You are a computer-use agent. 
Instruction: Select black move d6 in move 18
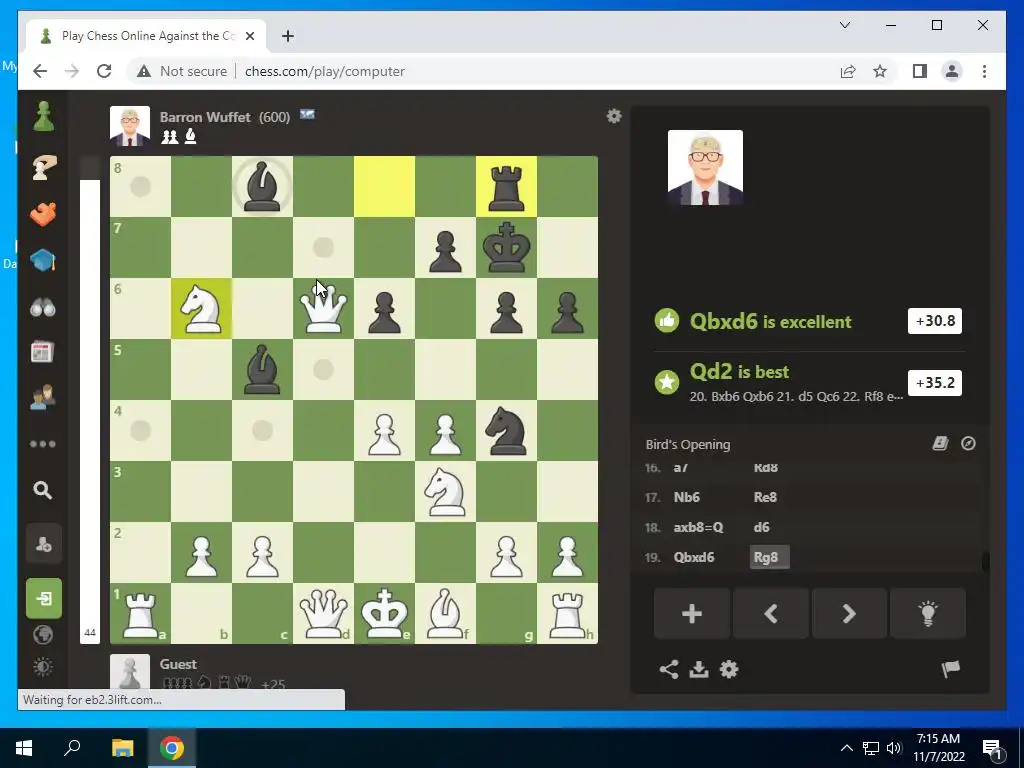(761, 527)
